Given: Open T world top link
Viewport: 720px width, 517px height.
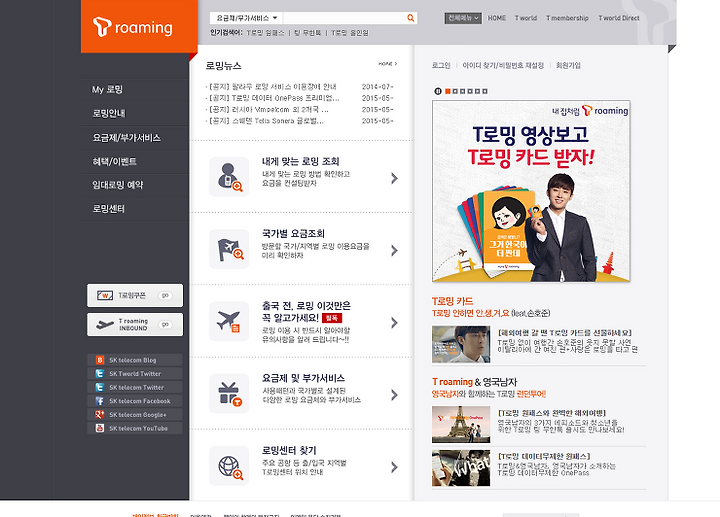Looking at the screenshot, I should click(x=526, y=18).
